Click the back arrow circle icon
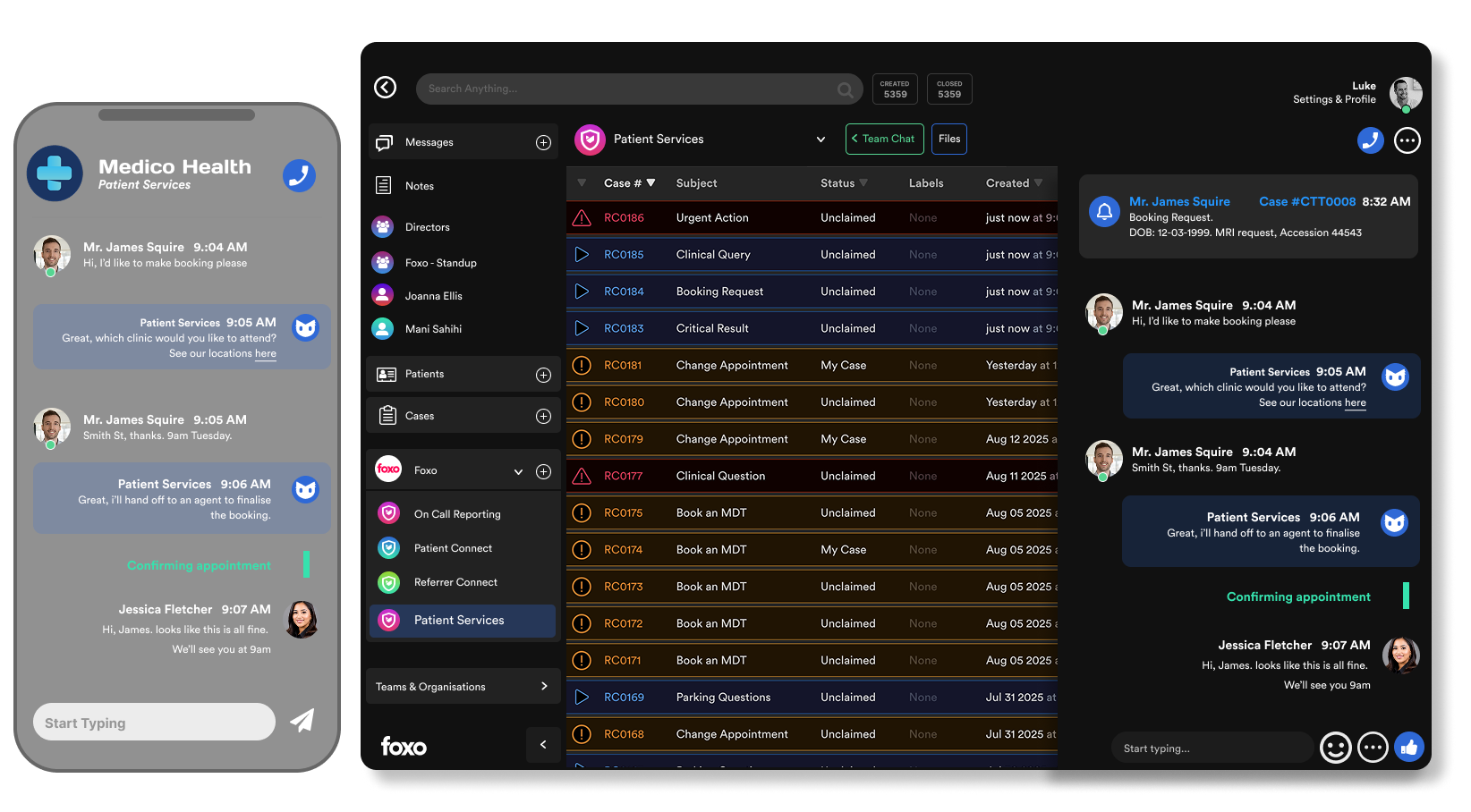The image size is (1471, 812). (385, 87)
